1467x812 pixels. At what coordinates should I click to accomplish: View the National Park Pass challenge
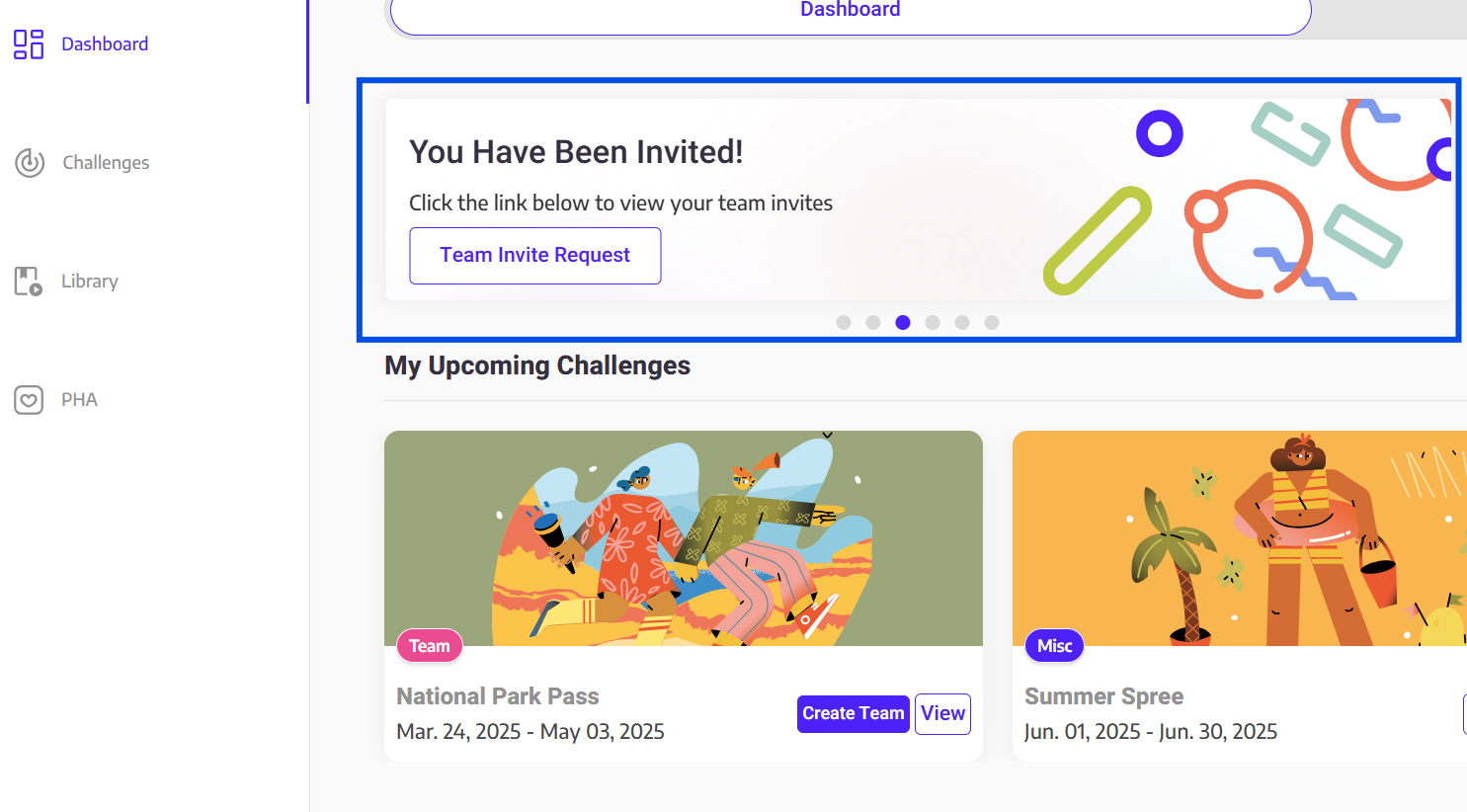(942, 713)
